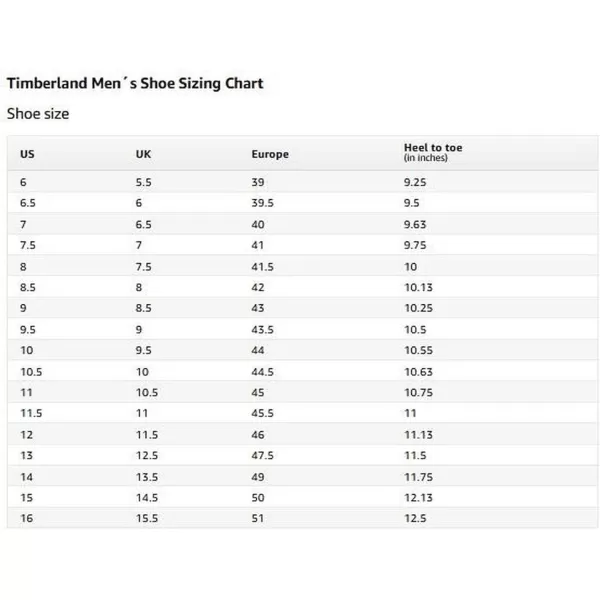Select the US size 11.5 cell

[31, 413]
